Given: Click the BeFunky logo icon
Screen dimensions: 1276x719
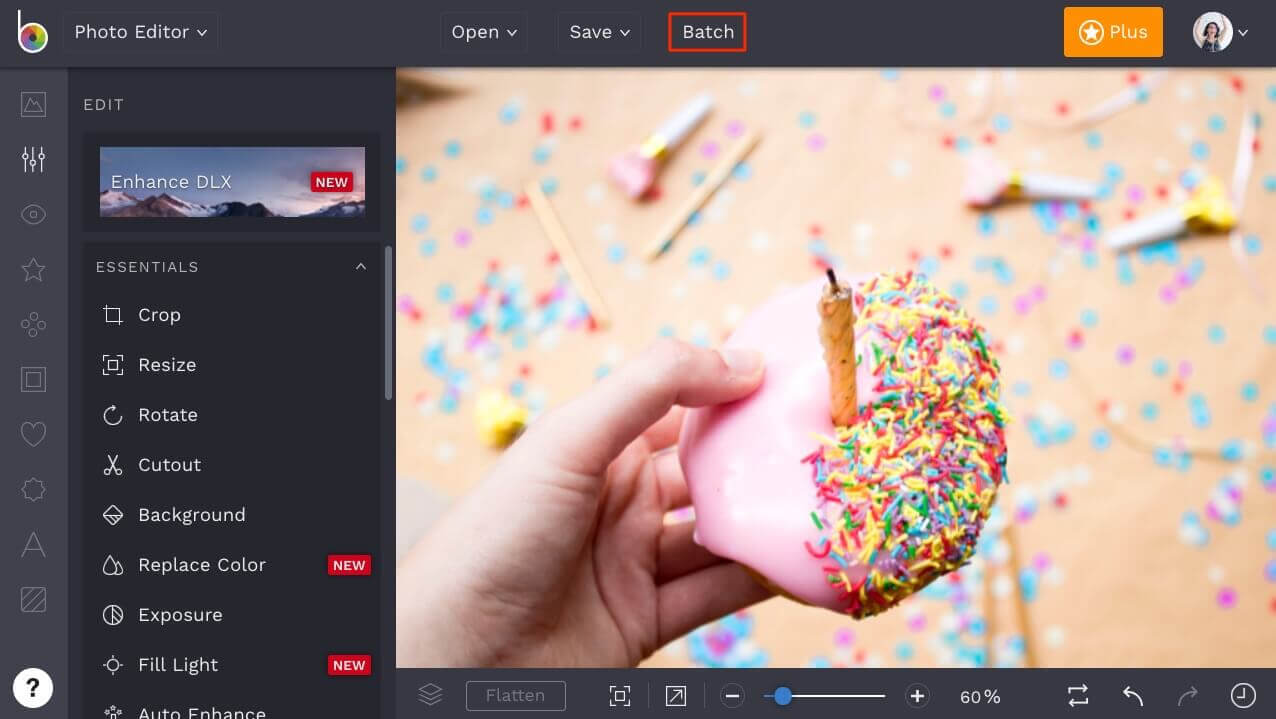Looking at the screenshot, I should [x=32, y=32].
